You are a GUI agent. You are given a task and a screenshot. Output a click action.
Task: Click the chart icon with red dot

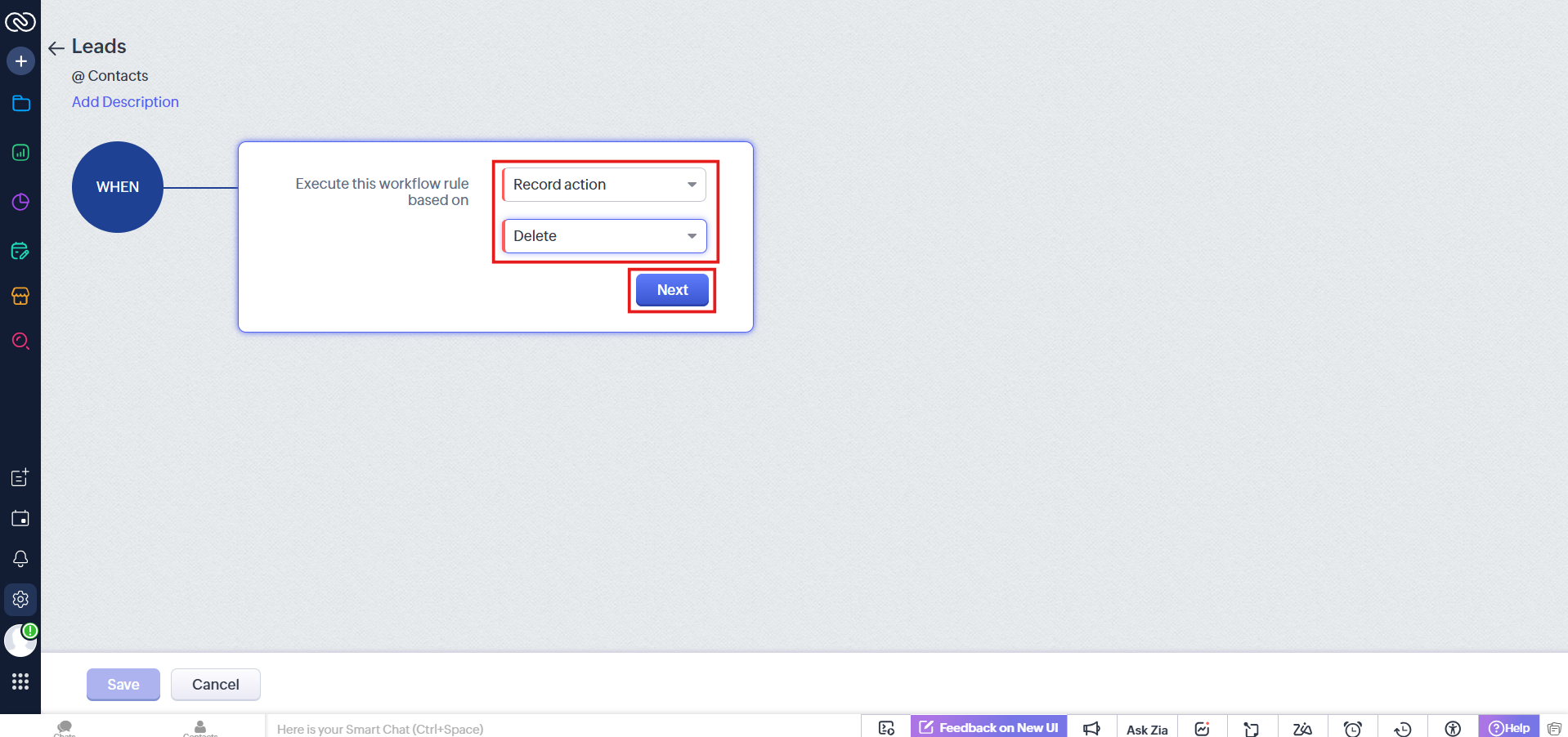[x=1202, y=728]
